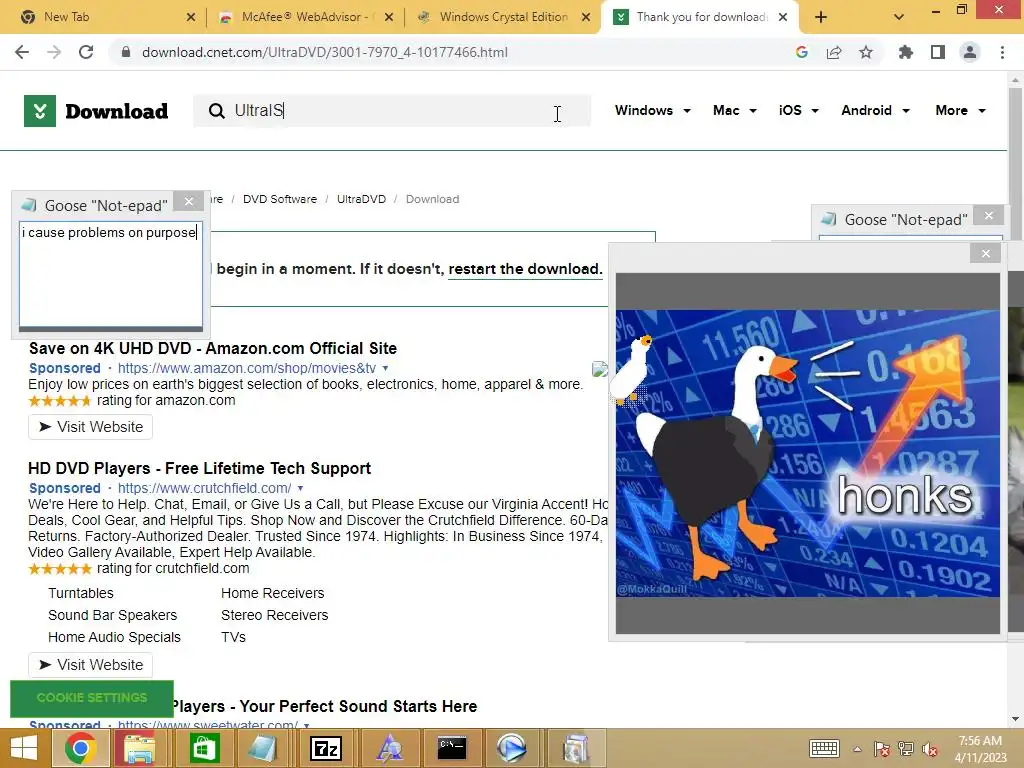Image resolution: width=1024 pixels, height=768 pixels.
Task: Open HD DVD Players ad title
Action: [x=199, y=468]
